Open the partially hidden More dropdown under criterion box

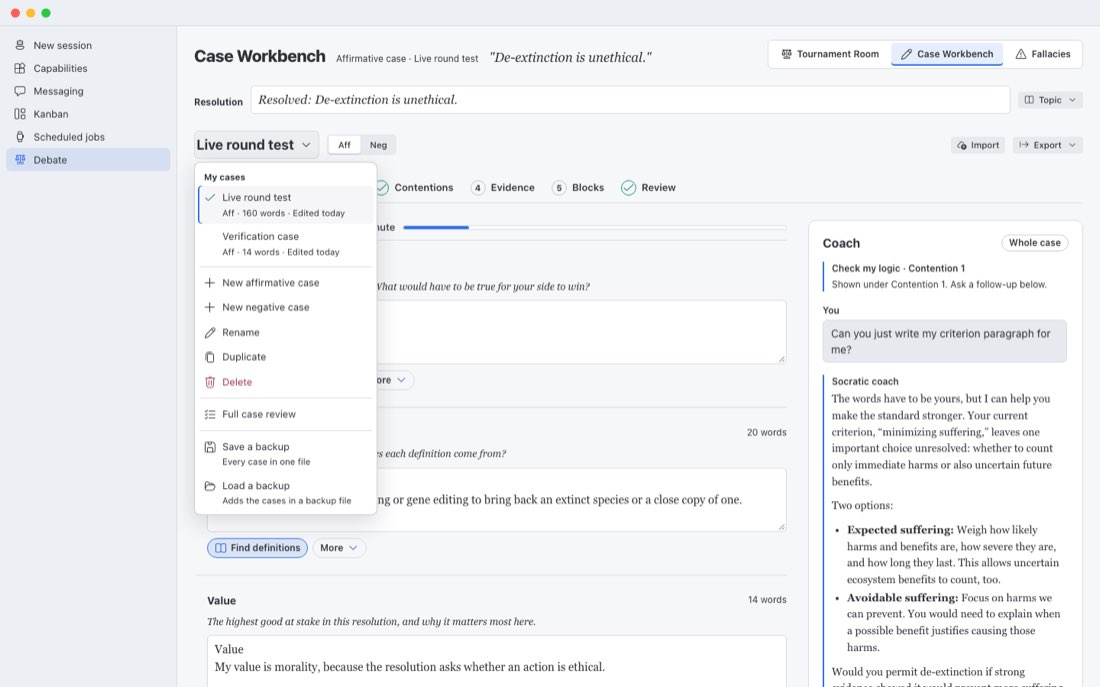(395, 380)
